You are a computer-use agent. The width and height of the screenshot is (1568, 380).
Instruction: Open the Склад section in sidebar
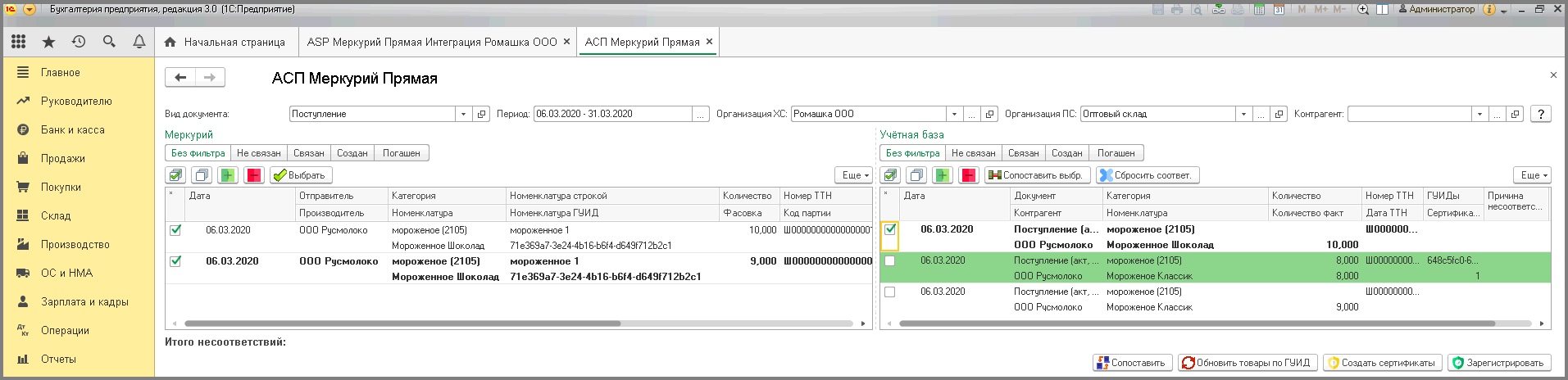pyautogui.click(x=56, y=215)
